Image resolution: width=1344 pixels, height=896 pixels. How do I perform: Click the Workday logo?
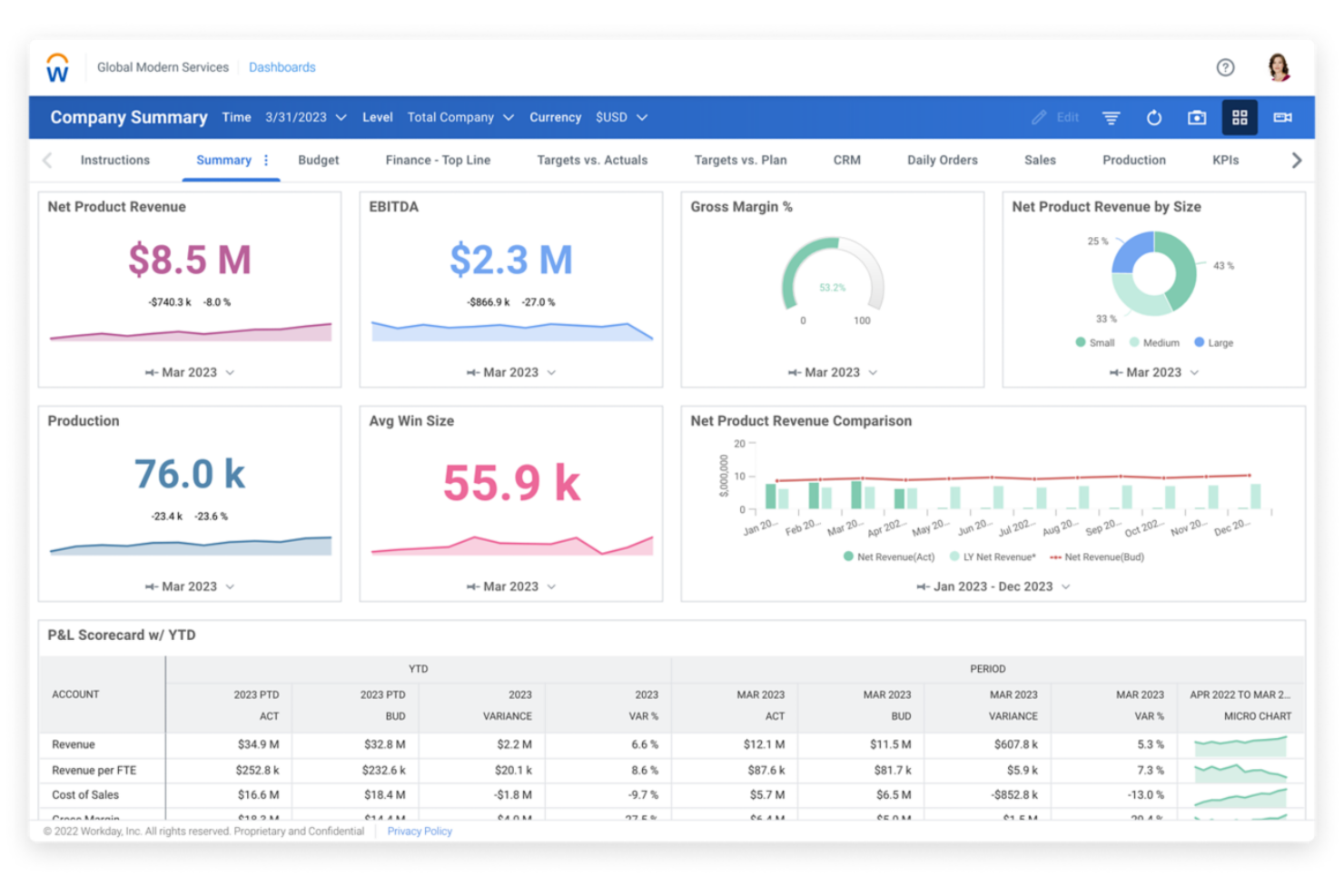(56, 66)
